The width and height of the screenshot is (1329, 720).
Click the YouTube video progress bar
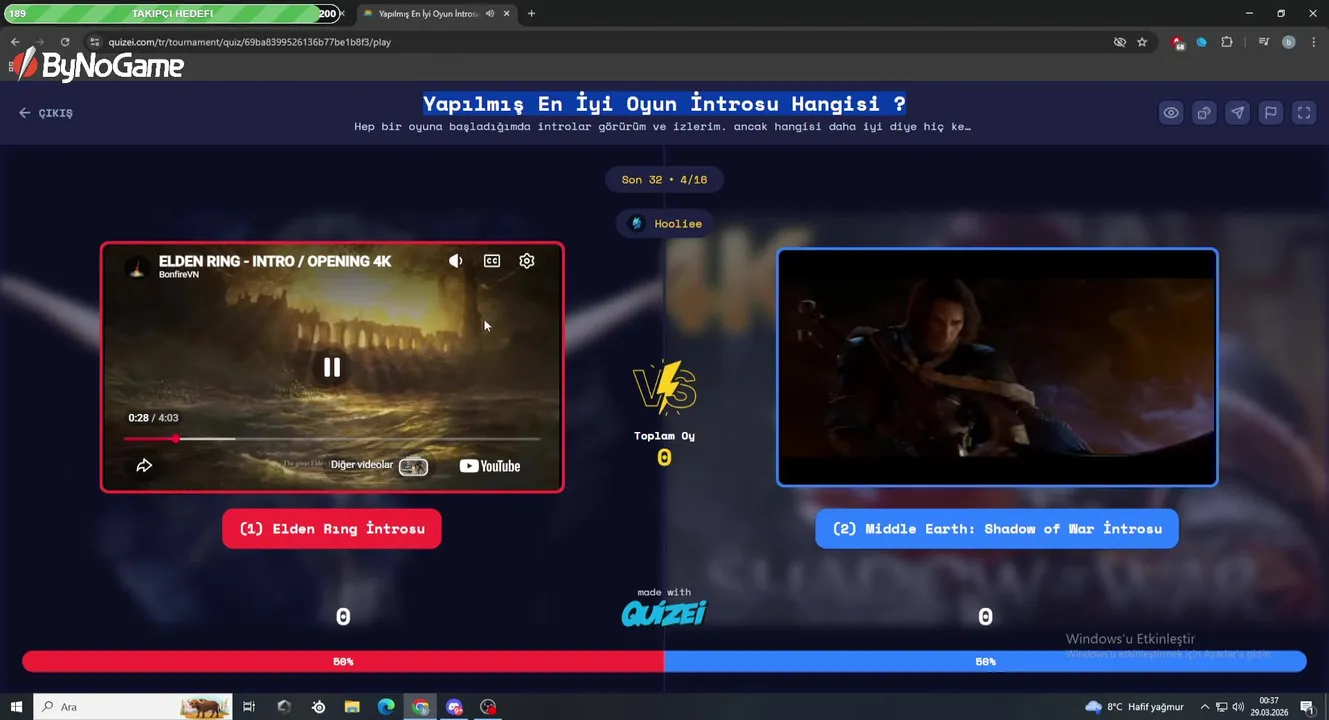[332, 439]
